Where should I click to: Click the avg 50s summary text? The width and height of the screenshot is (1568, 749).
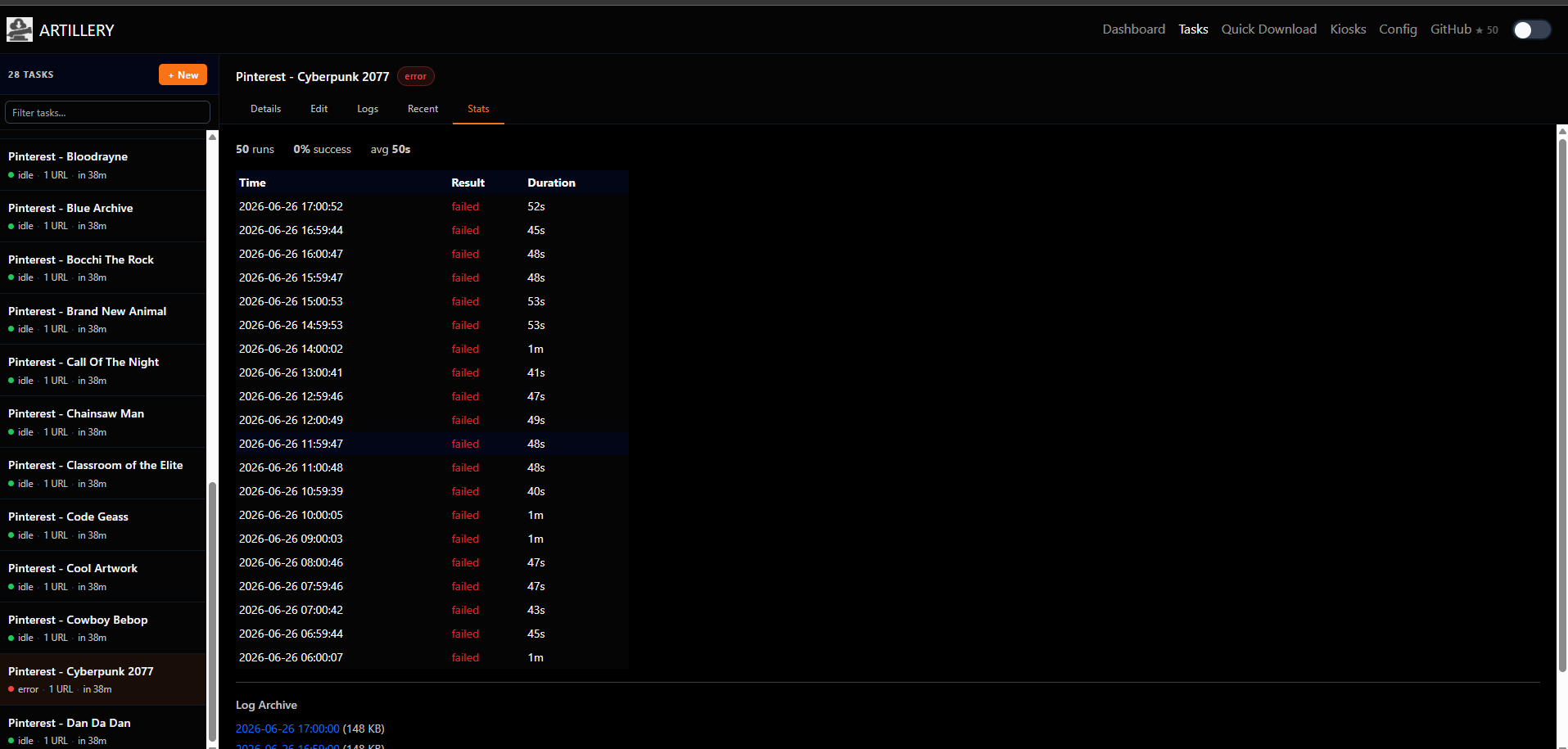391,149
